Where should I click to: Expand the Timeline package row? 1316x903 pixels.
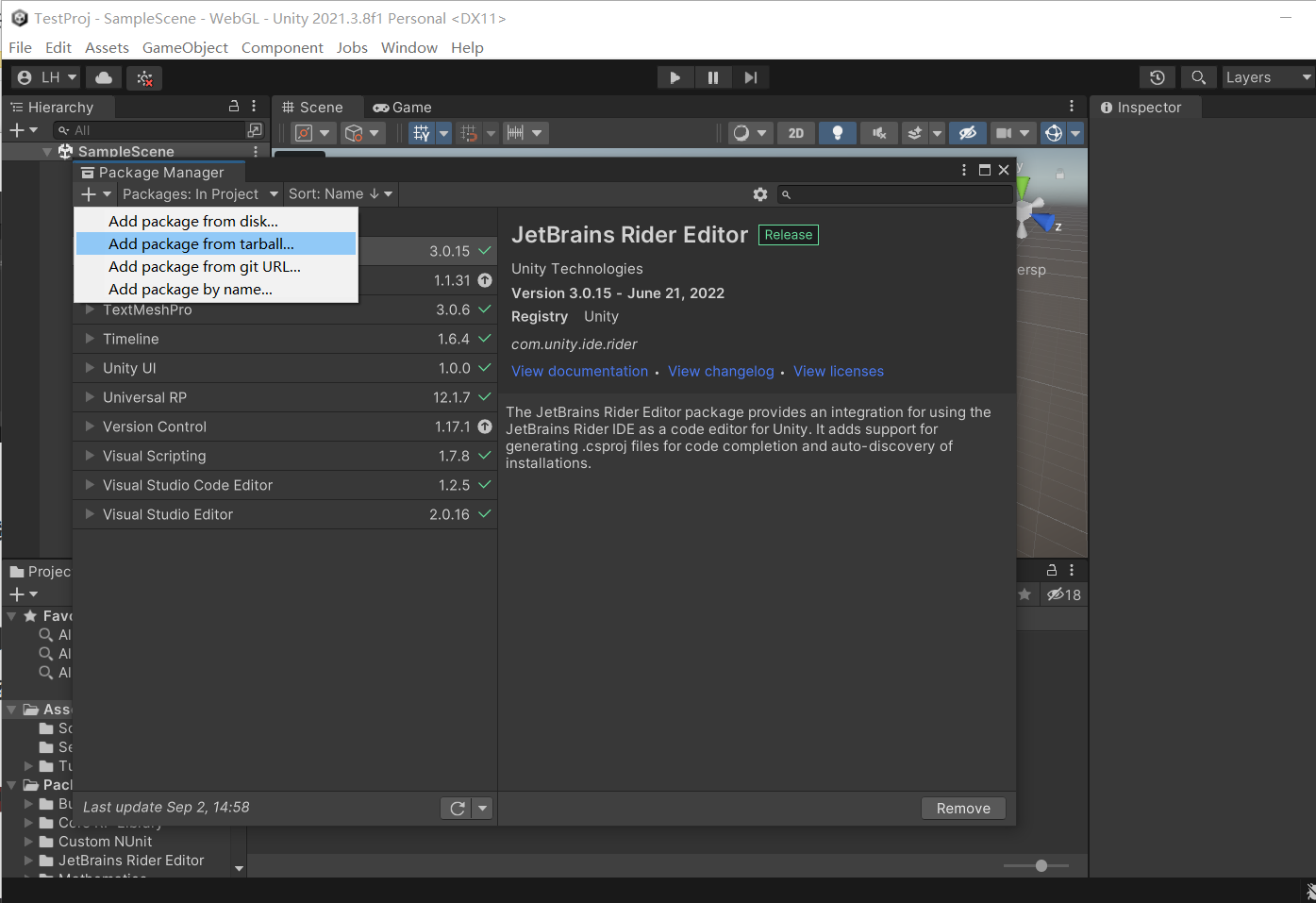tap(90, 339)
